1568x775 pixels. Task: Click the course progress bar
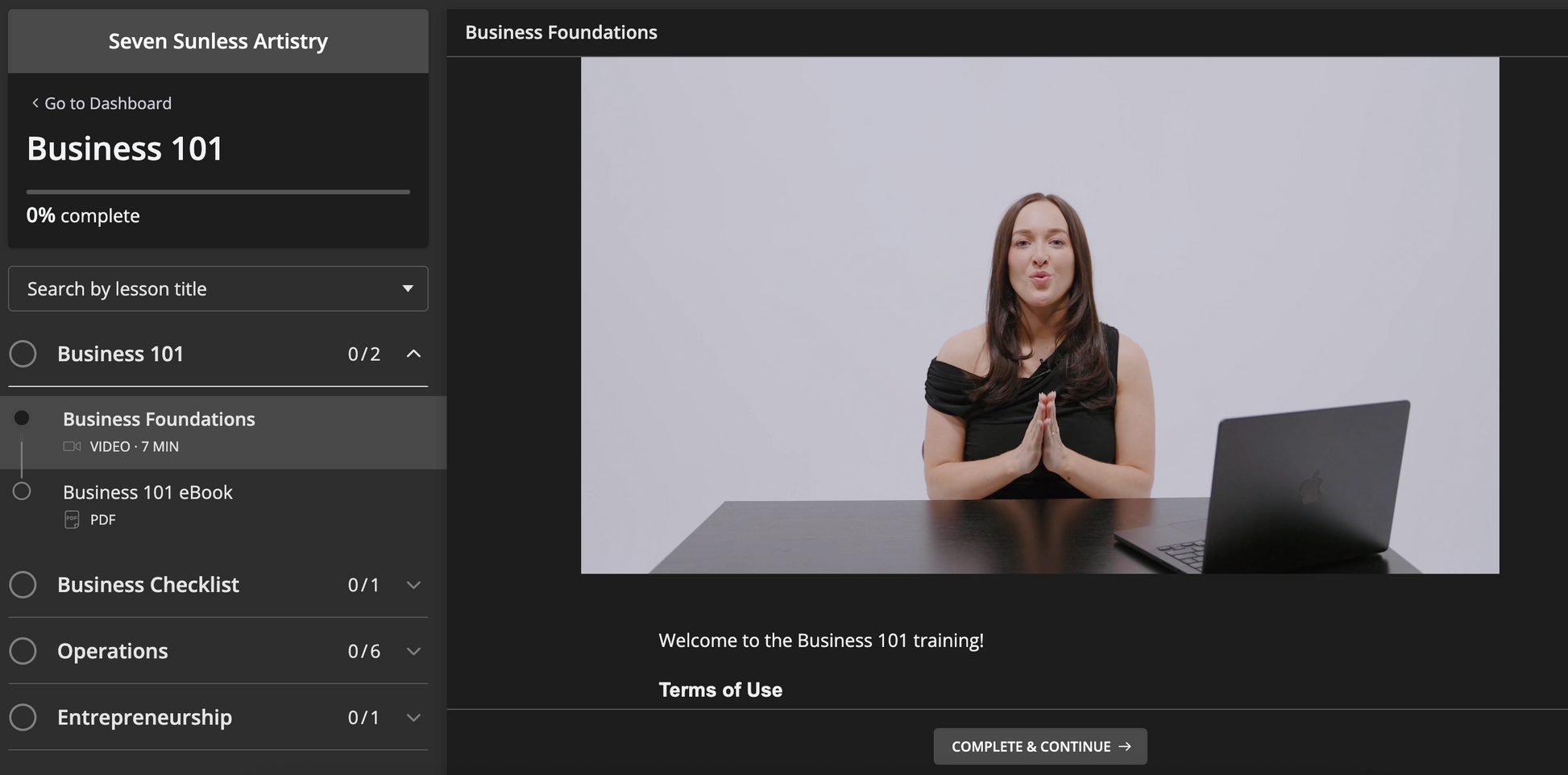pos(218,192)
